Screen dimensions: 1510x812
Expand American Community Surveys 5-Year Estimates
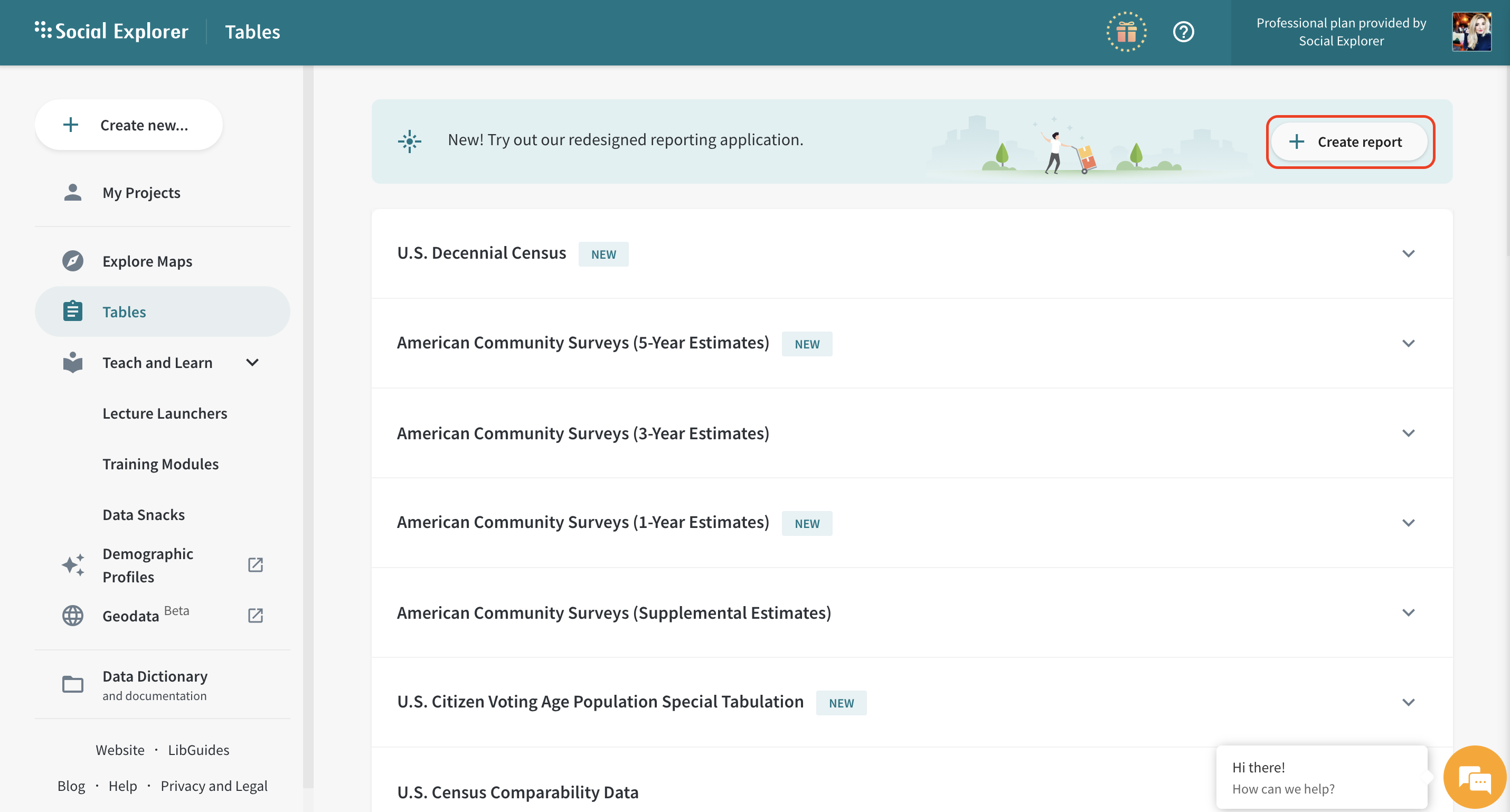(1408, 343)
